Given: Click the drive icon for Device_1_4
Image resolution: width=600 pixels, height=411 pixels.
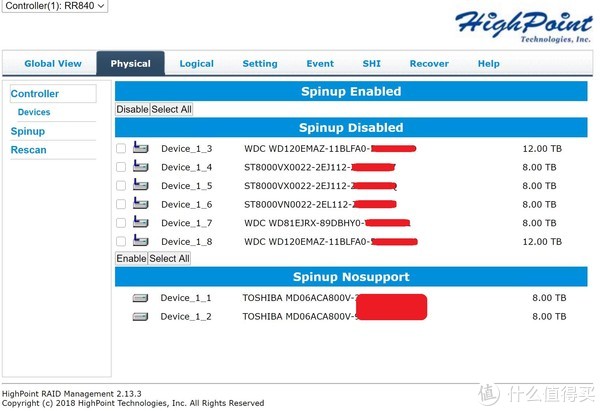Looking at the screenshot, I should (x=140, y=166).
